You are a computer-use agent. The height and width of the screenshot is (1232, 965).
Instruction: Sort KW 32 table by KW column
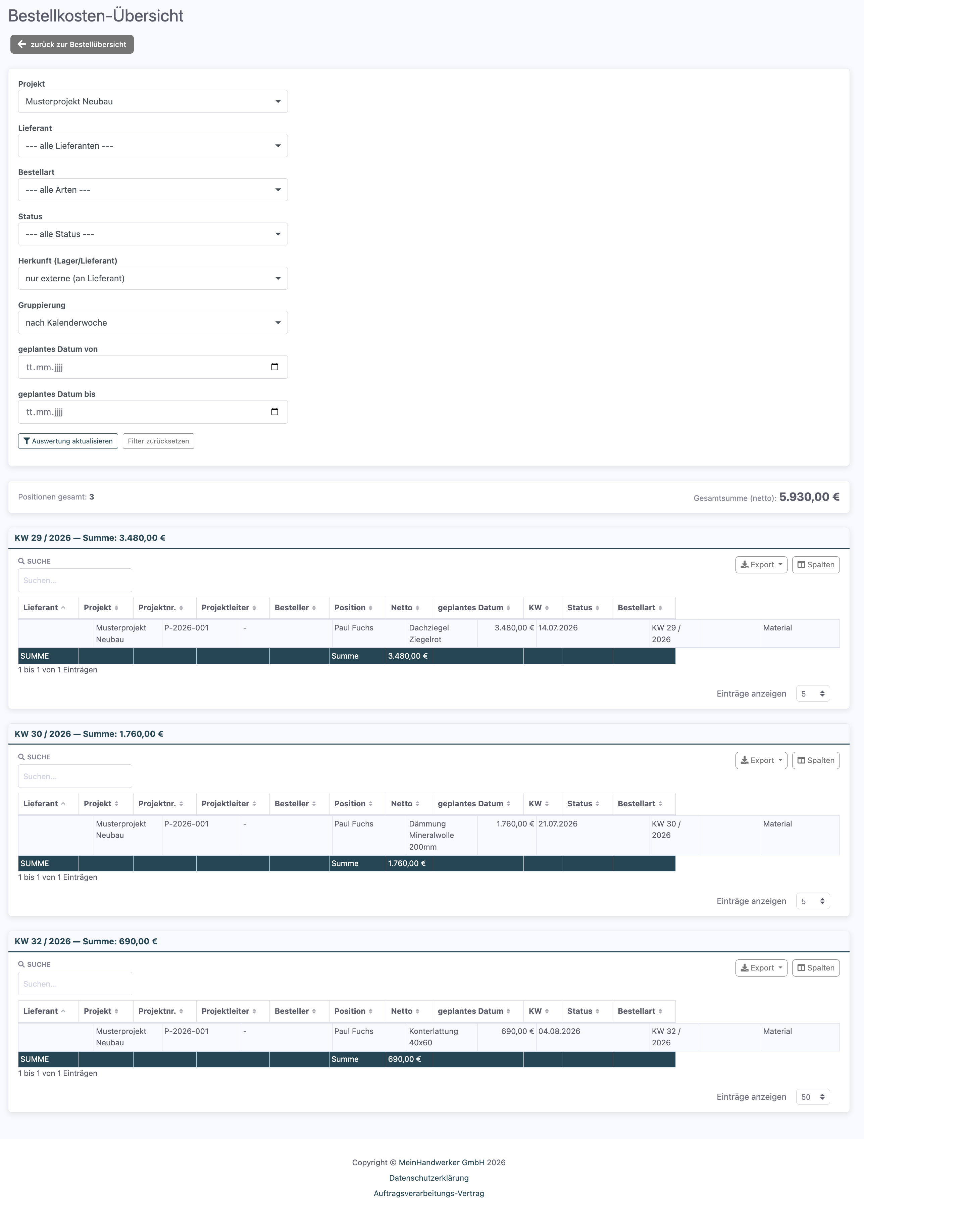pos(543,1011)
